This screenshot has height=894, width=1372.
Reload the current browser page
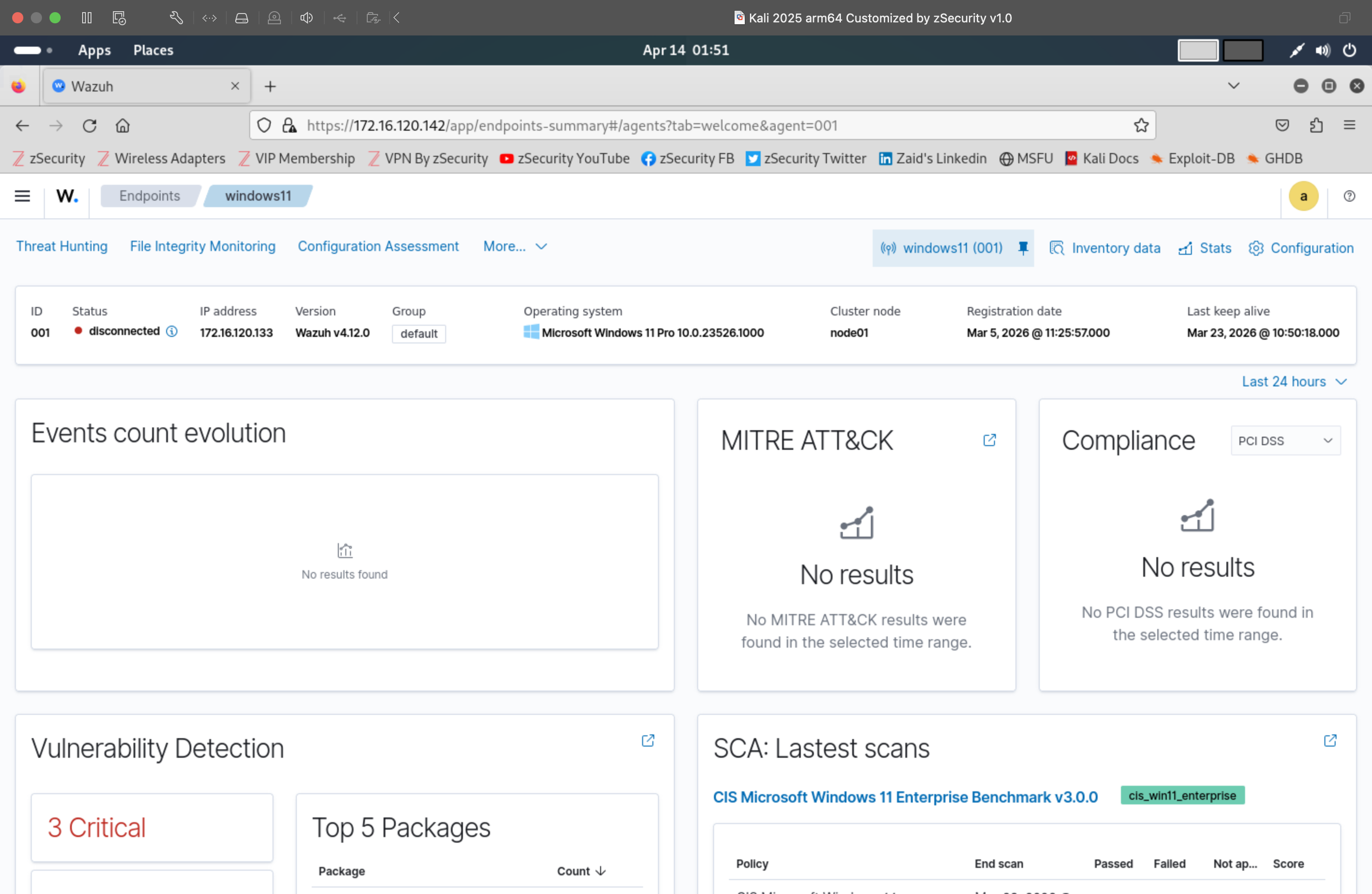click(89, 126)
